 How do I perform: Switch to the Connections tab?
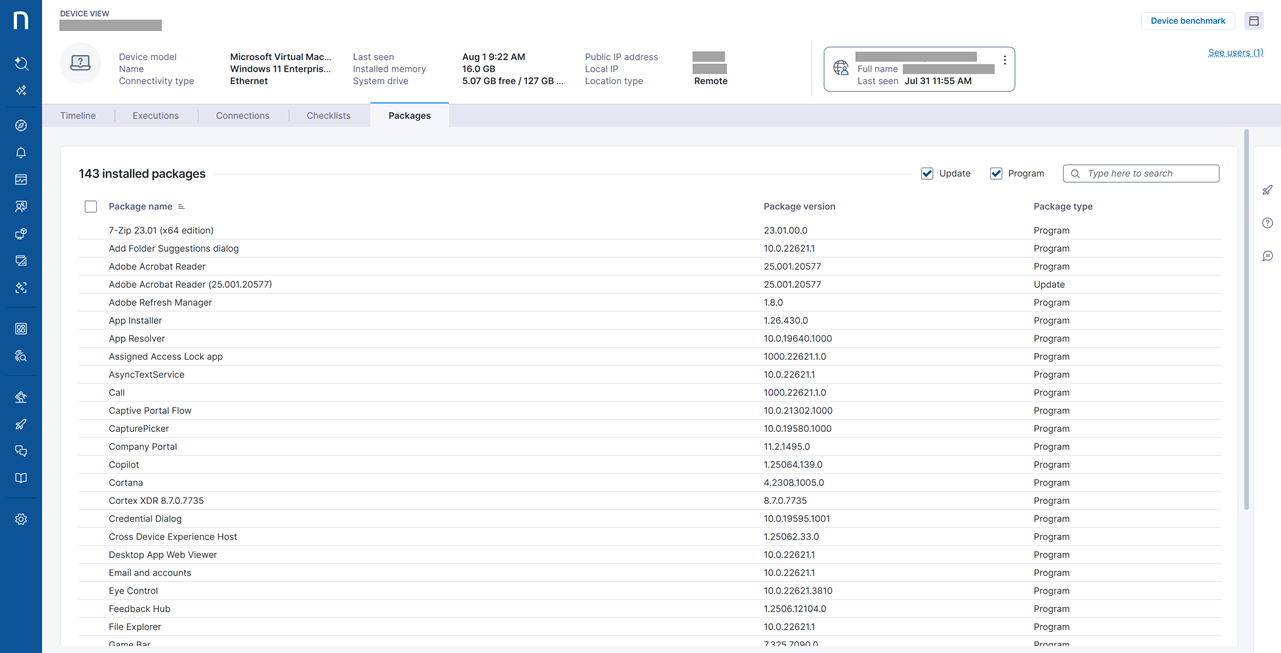point(243,116)
